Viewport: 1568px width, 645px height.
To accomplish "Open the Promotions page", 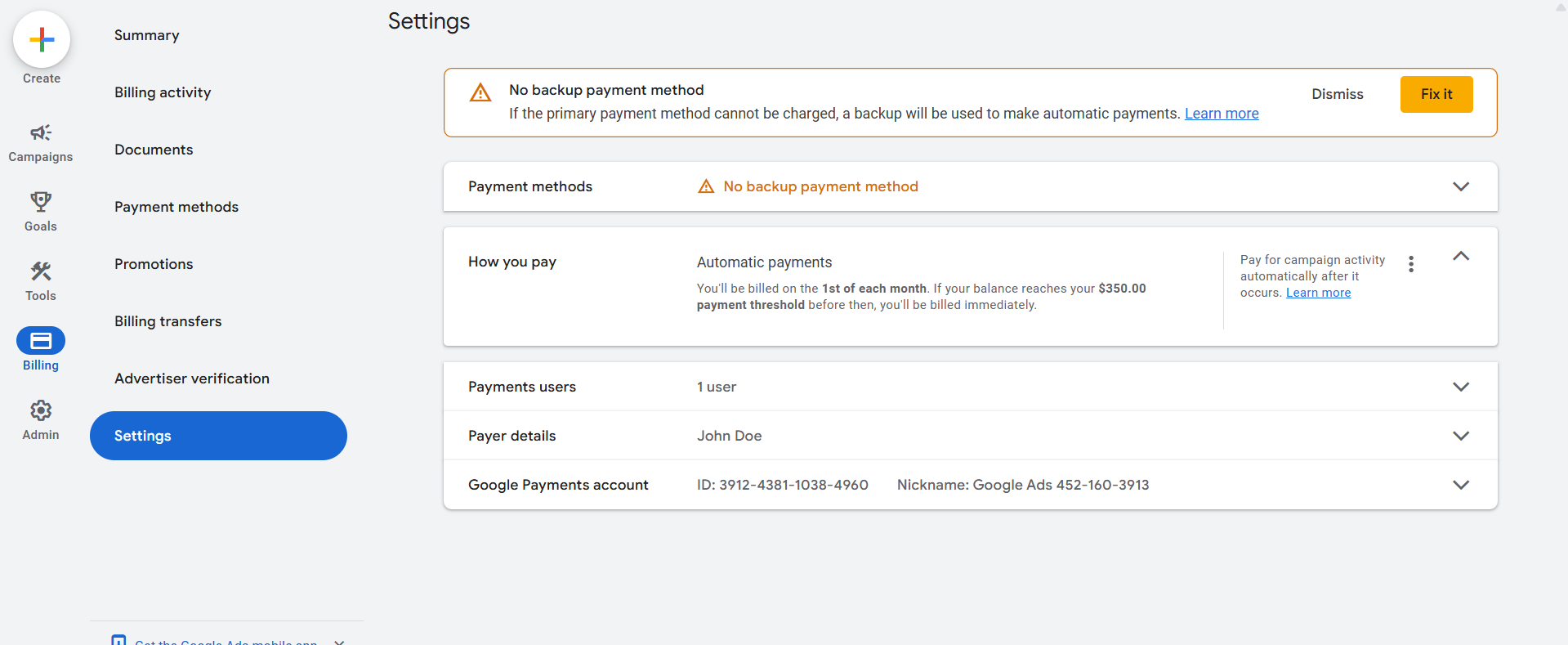I will (154, 264).
